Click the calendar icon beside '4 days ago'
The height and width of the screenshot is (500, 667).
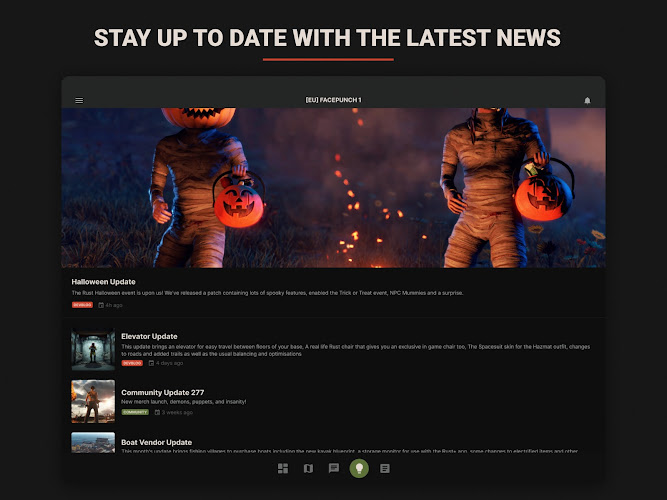pos(151,363)
